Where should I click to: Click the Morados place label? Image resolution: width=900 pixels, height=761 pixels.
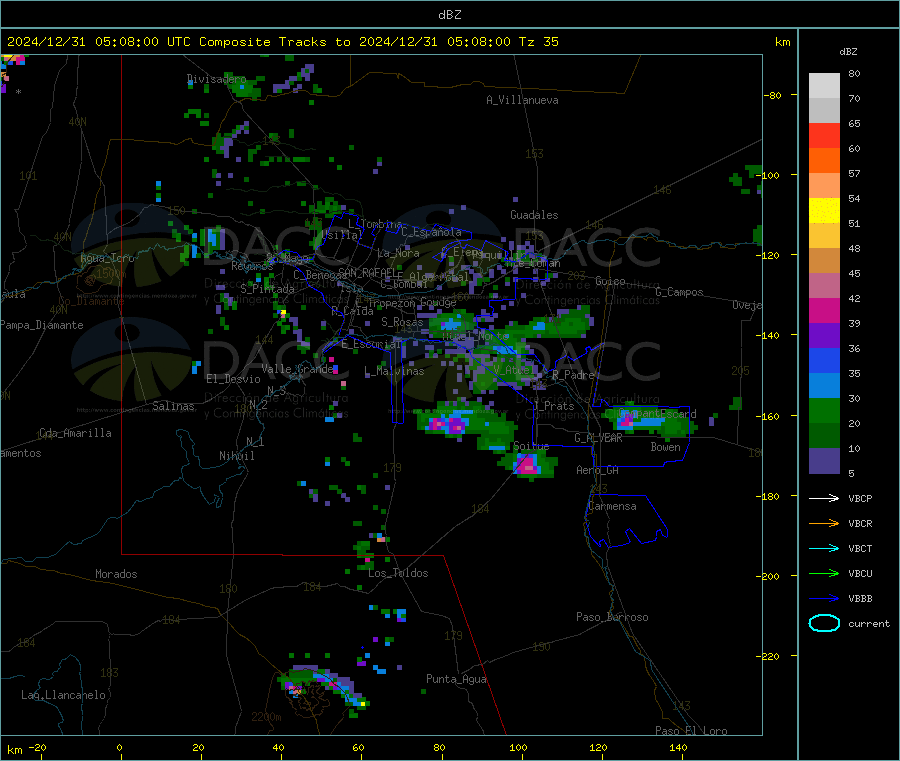116,574
